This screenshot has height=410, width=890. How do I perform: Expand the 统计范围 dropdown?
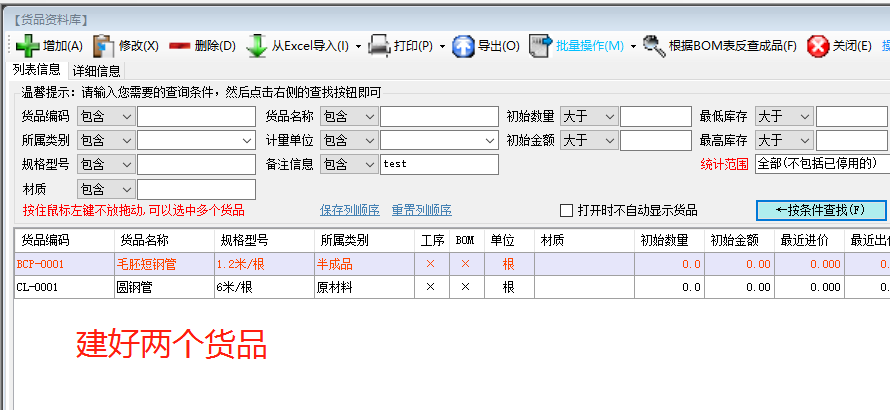pyautogui.click(x=822, y=164)
